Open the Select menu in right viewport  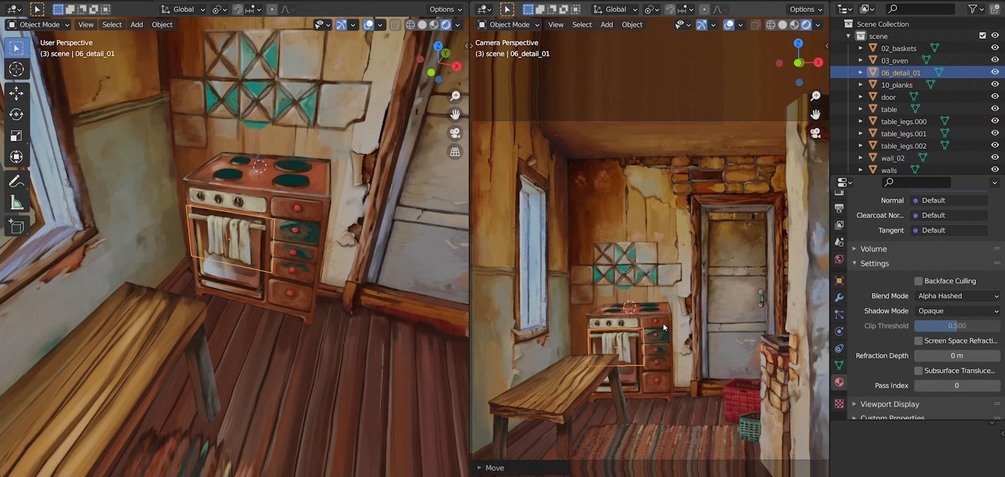point(582,24)
